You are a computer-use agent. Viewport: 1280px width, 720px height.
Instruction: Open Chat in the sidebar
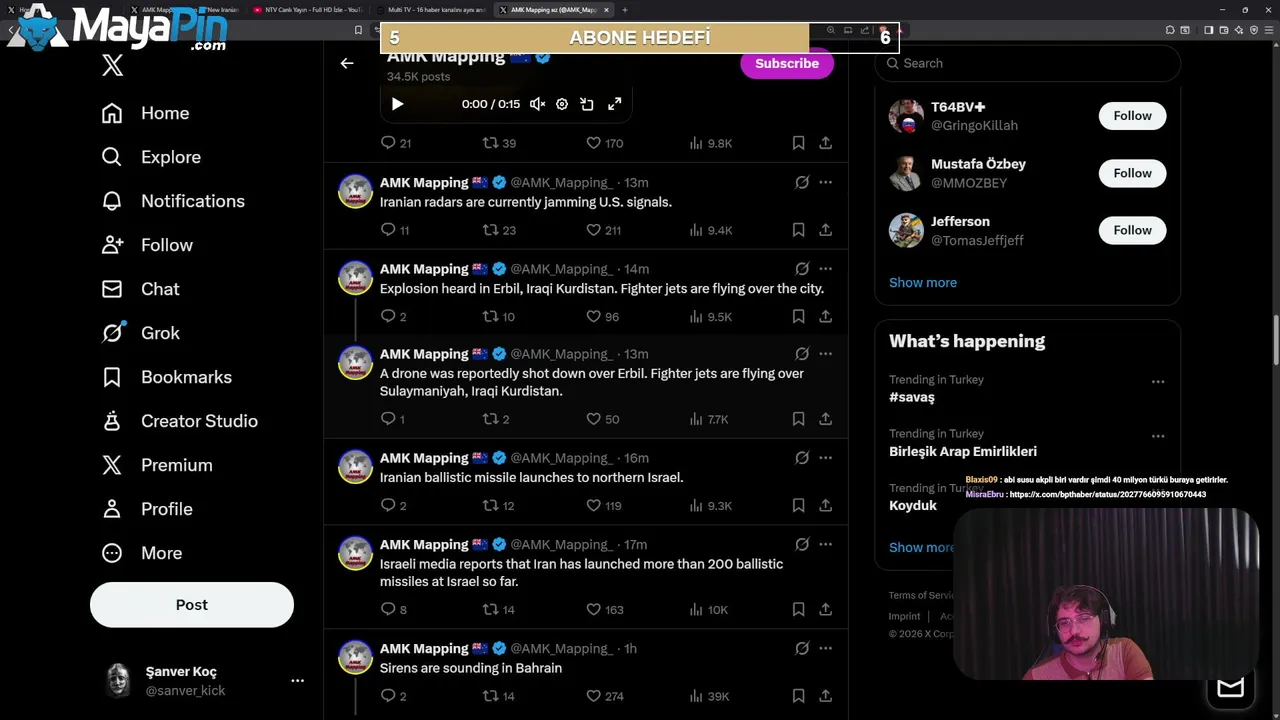(x=140, y=289)
